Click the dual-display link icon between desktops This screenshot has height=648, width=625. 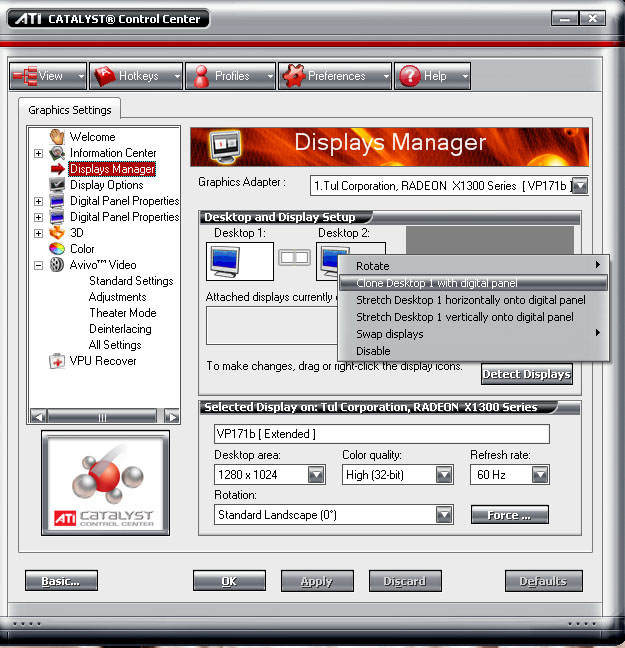click(x=294, y=258)
